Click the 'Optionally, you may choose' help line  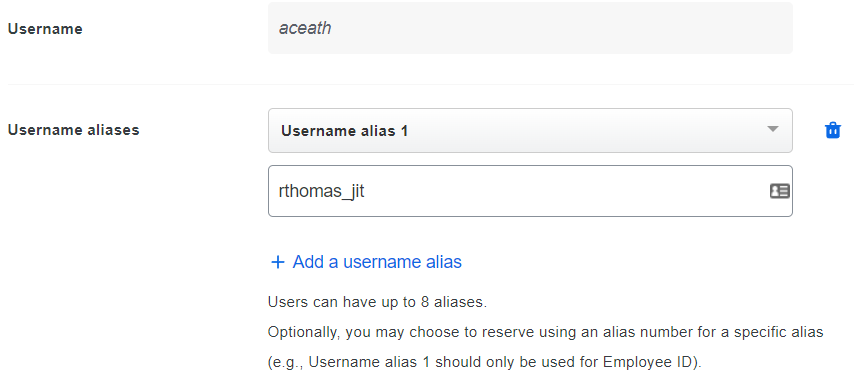(x=545, y=332)
